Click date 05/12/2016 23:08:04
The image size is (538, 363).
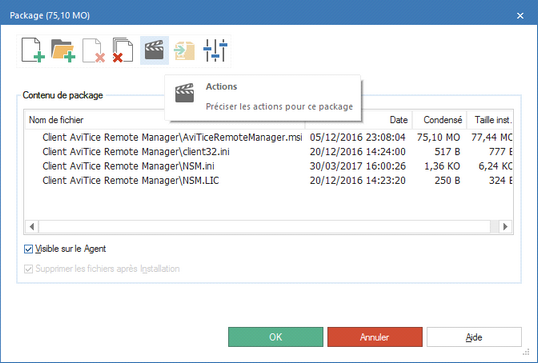point(358,137)
